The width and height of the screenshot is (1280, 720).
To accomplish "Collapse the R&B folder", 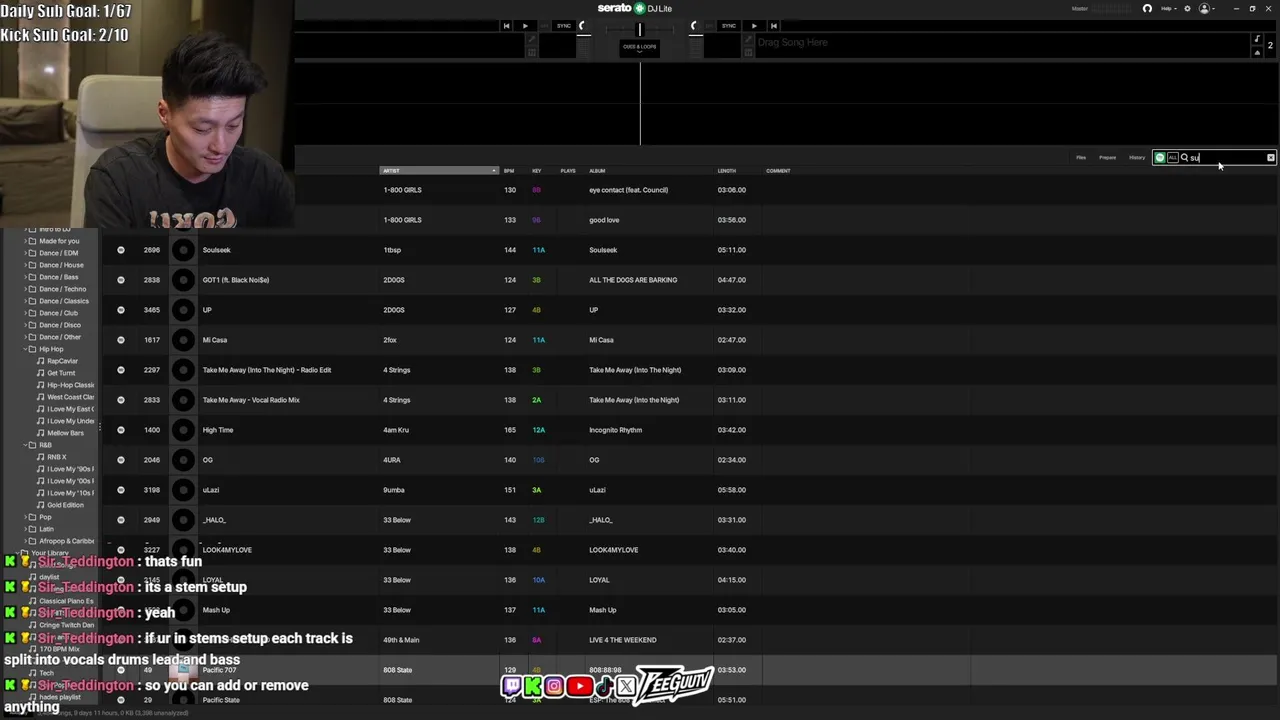I will pyautogui.click(x=25, y=445).
